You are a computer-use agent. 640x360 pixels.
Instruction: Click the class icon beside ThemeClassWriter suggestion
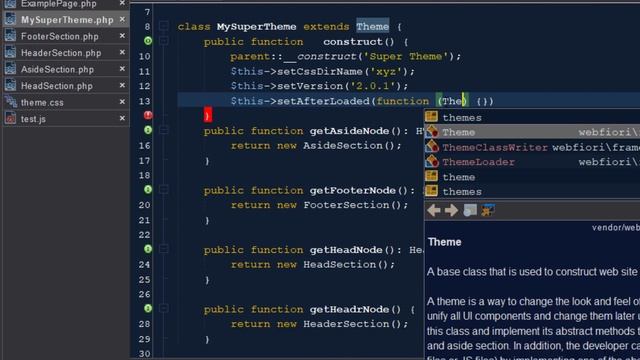click(432, 147)
